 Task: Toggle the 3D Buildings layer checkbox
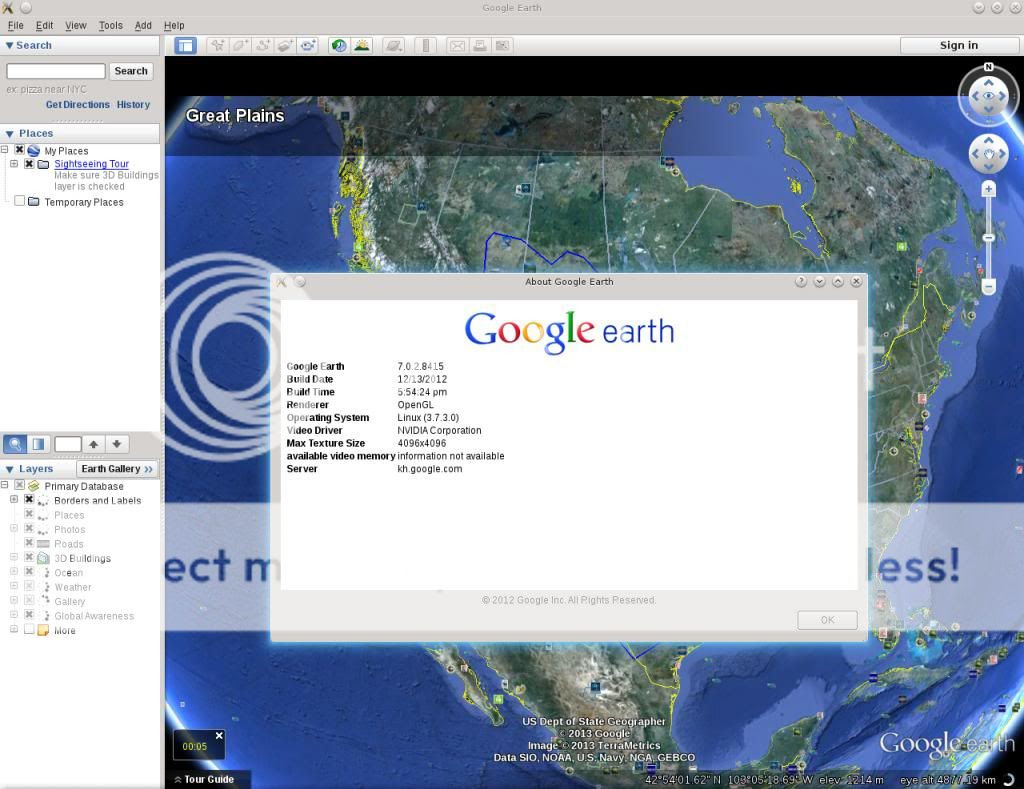pos(29,557)
